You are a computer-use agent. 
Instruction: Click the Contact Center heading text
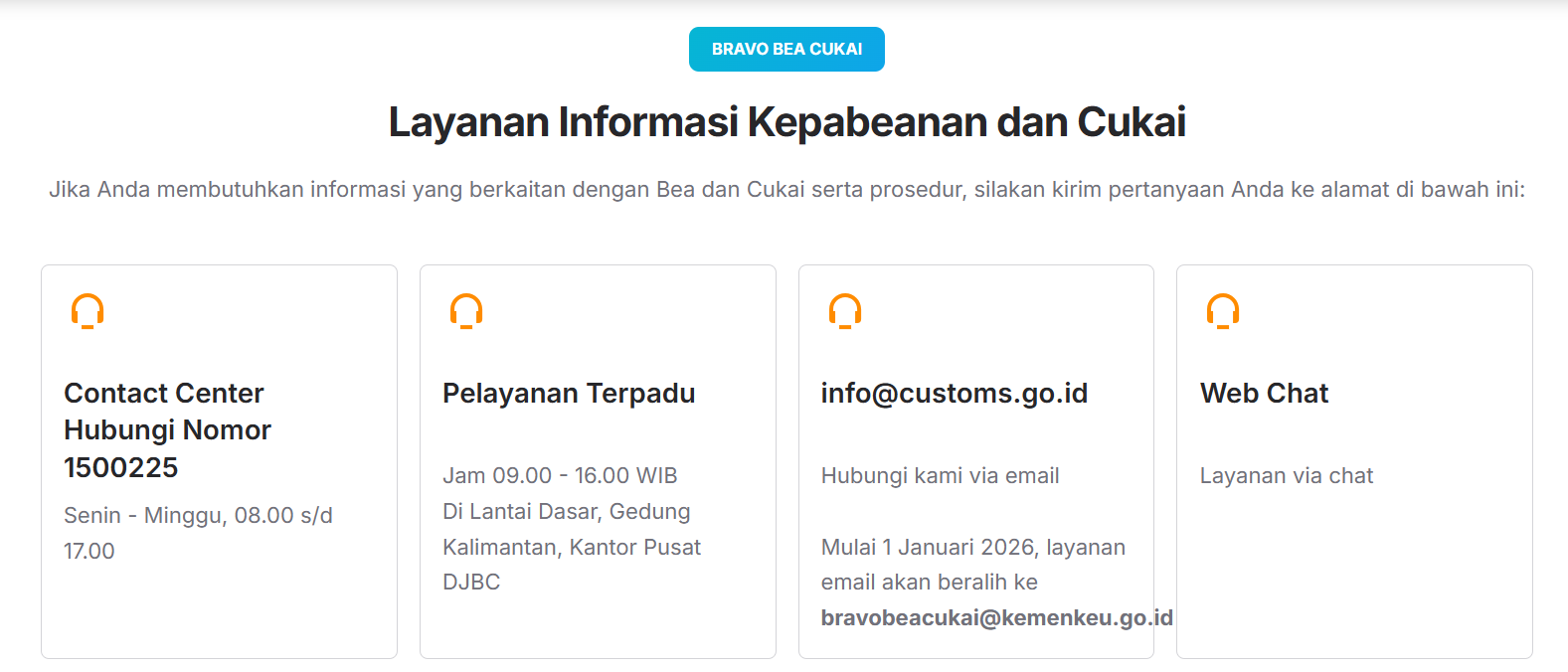pyautogui.click(x=164, y=394)
